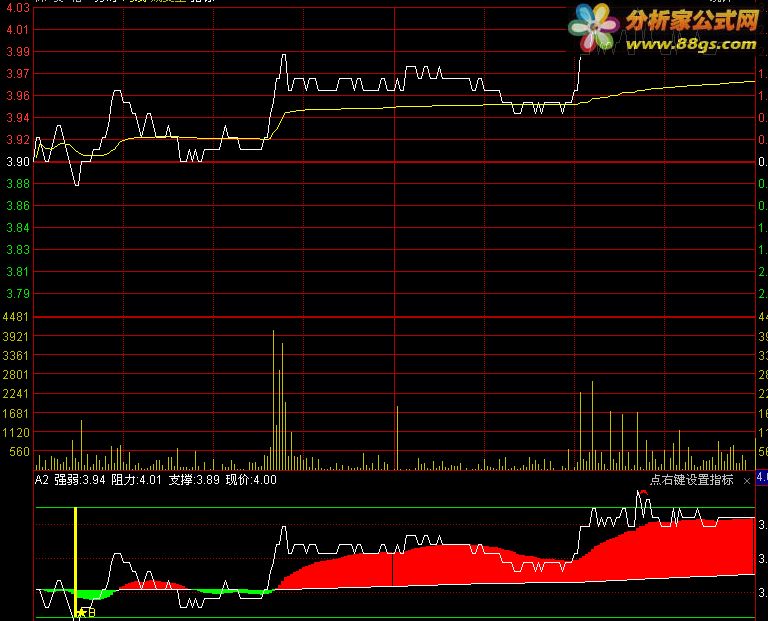
Task: Click the '点右键设置指标' indicator settings hint
Action: [692, 480]
